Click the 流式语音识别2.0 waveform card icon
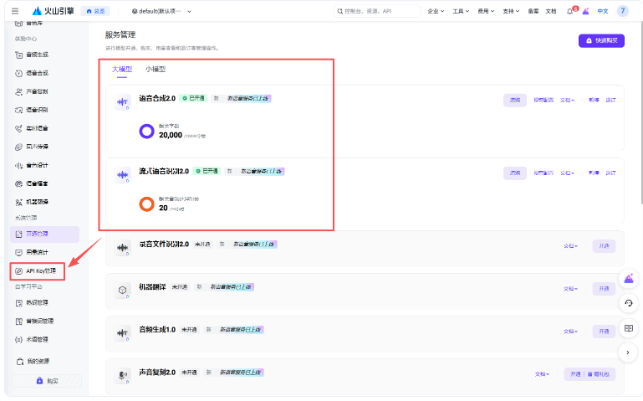The width and height of the screenshot is (643, 401). point(122,175)
